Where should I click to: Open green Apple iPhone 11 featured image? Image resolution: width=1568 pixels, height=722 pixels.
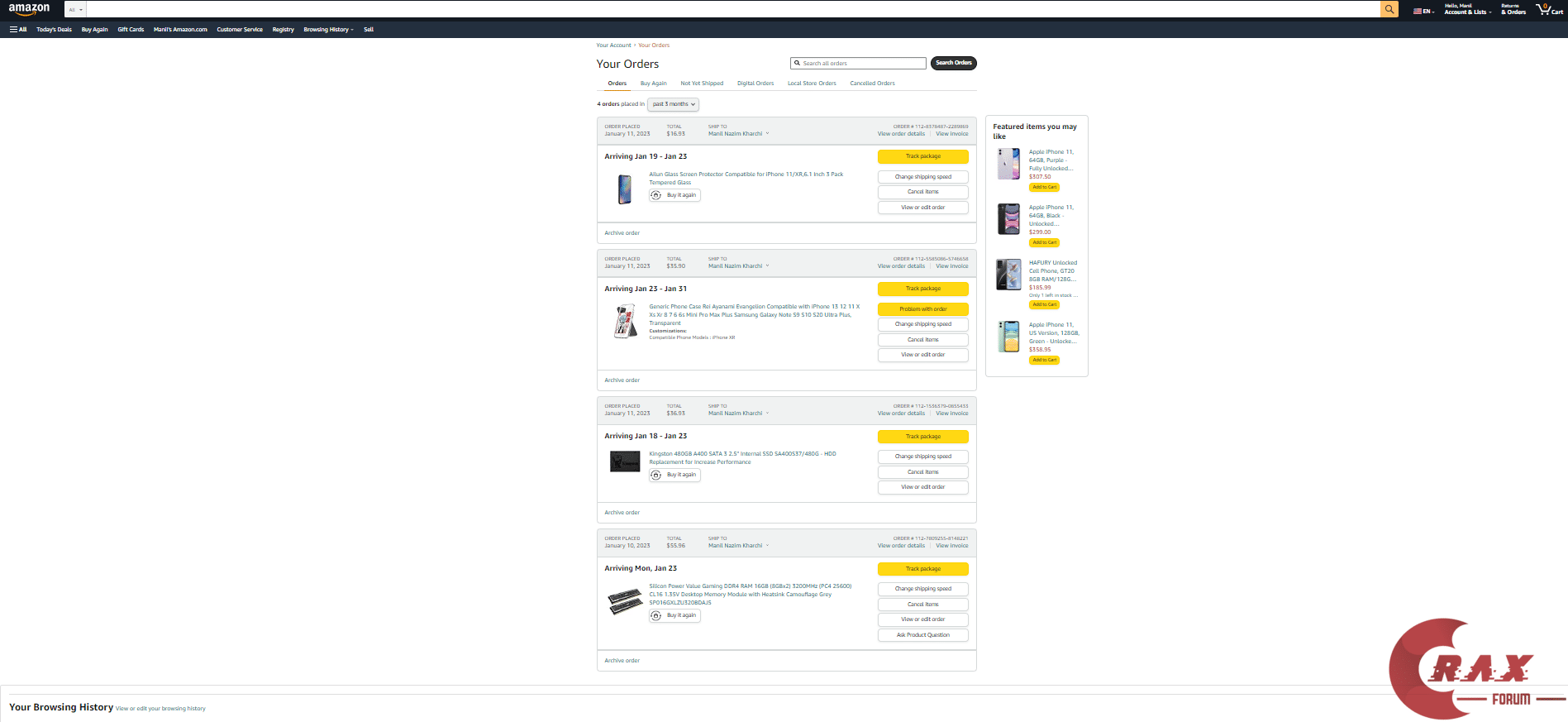1008,337
